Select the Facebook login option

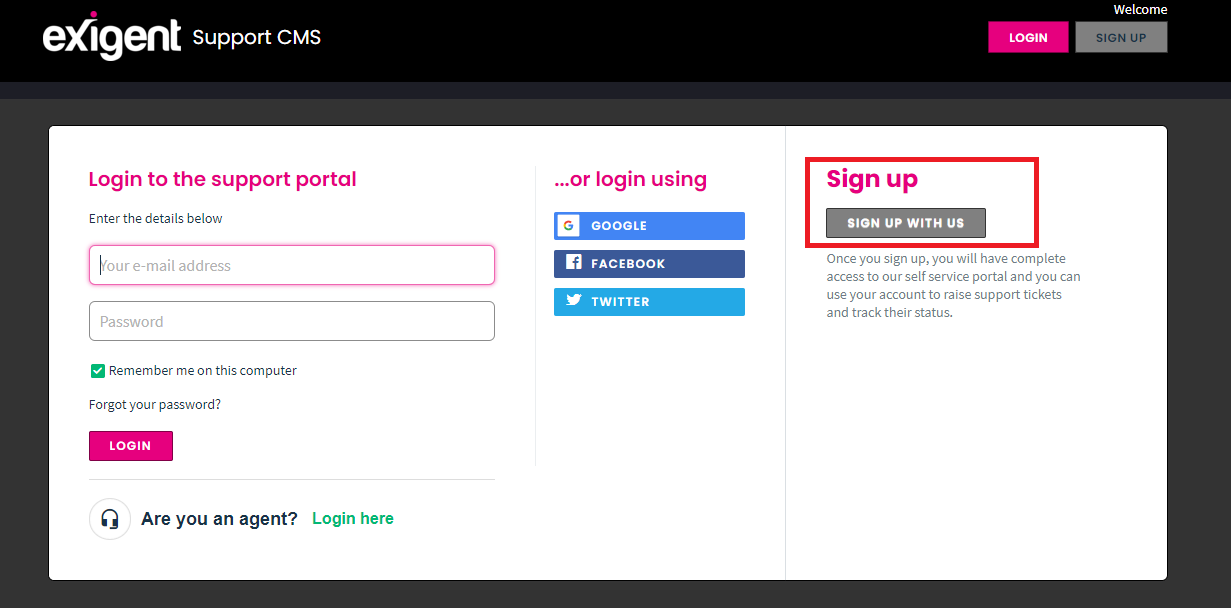(x=649, y=263)
